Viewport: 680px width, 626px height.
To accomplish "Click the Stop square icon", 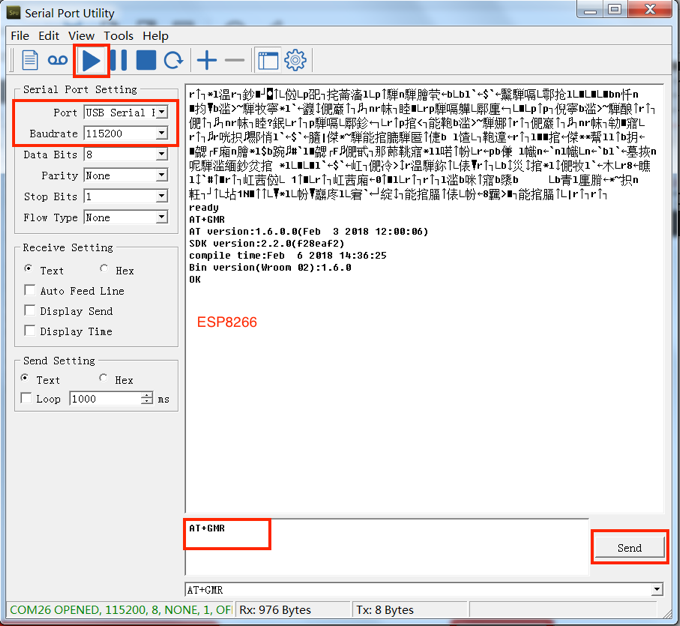I will [x=146, y=61].
